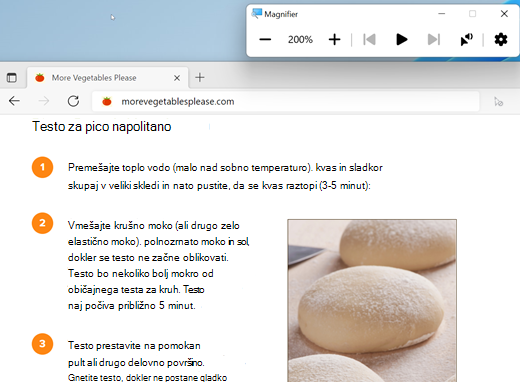Go forward in browser history

point(44,101)
